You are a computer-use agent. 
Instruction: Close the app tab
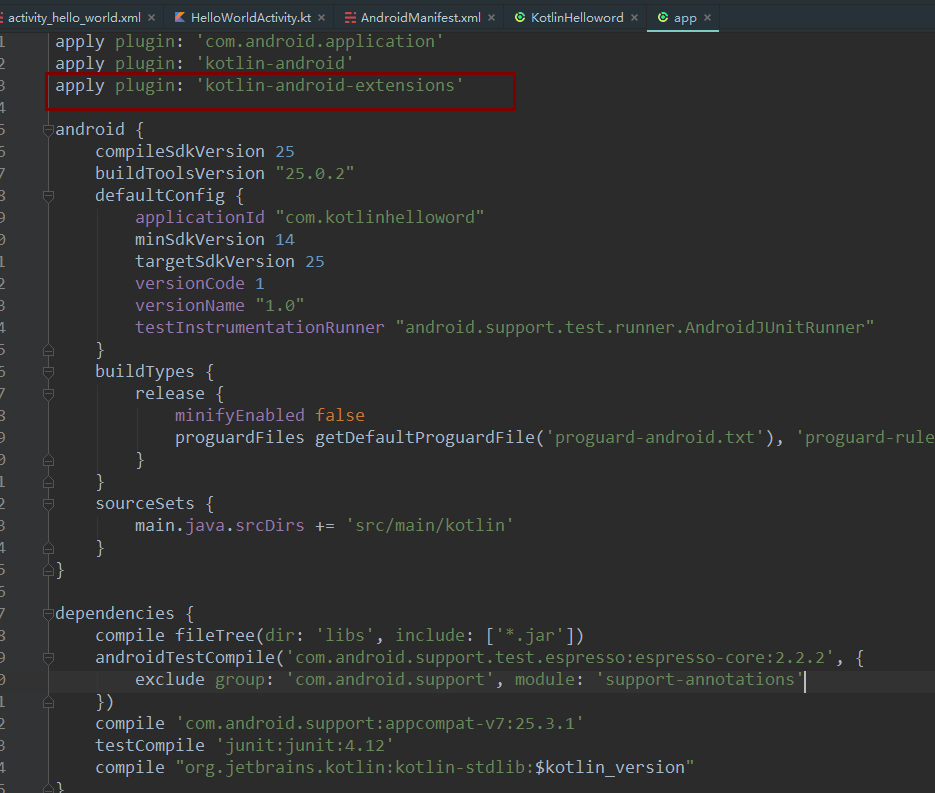click(x=708, y=18)
